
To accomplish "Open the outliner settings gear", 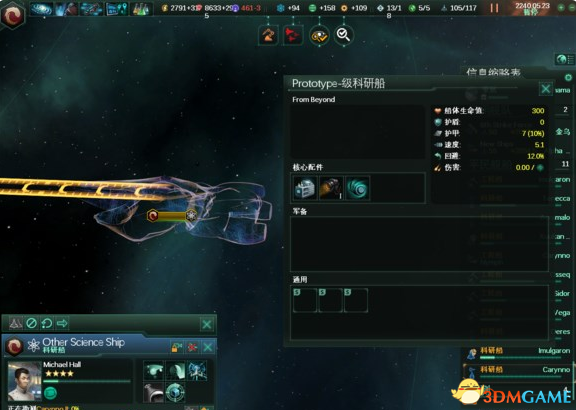I will [568, 77].
